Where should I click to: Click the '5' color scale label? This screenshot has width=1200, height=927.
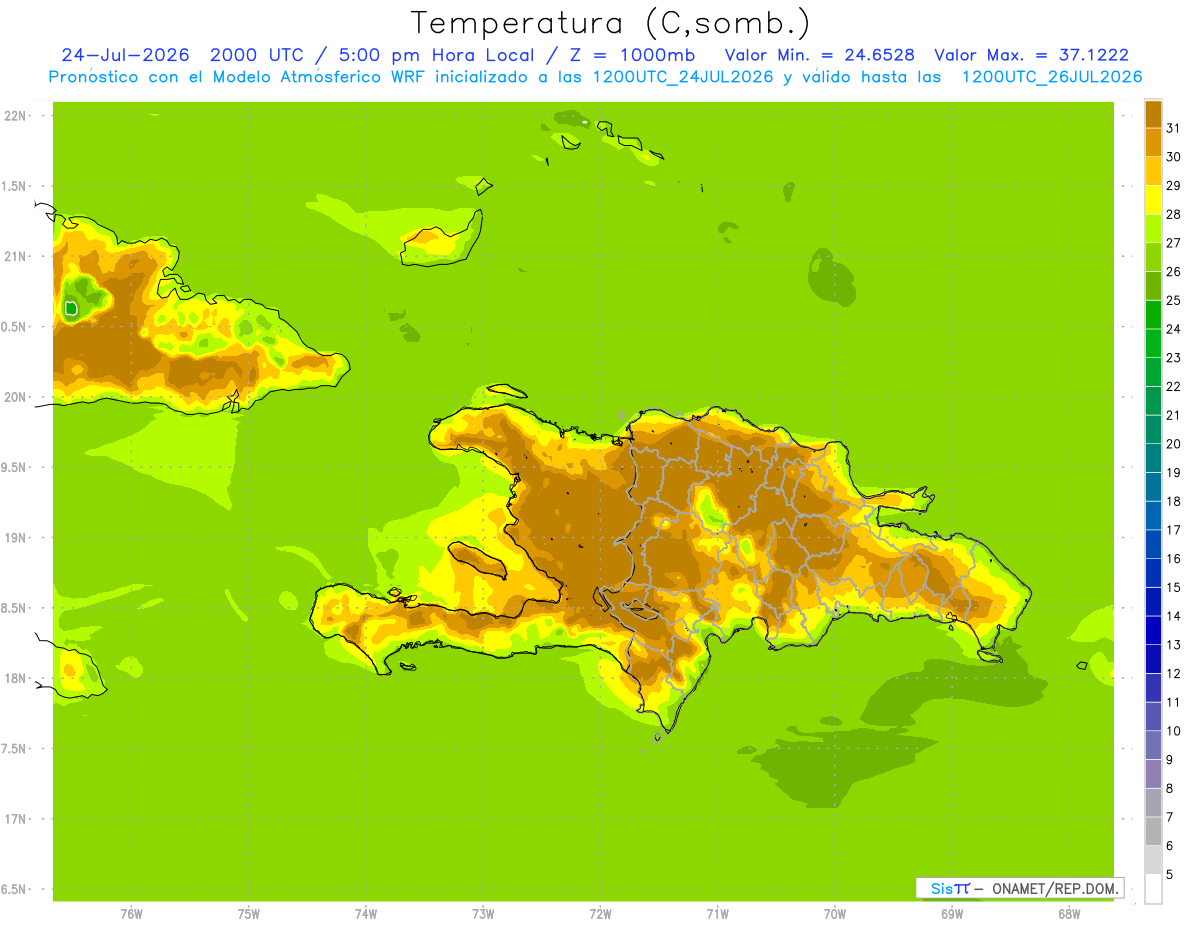tap(1170, 875)
